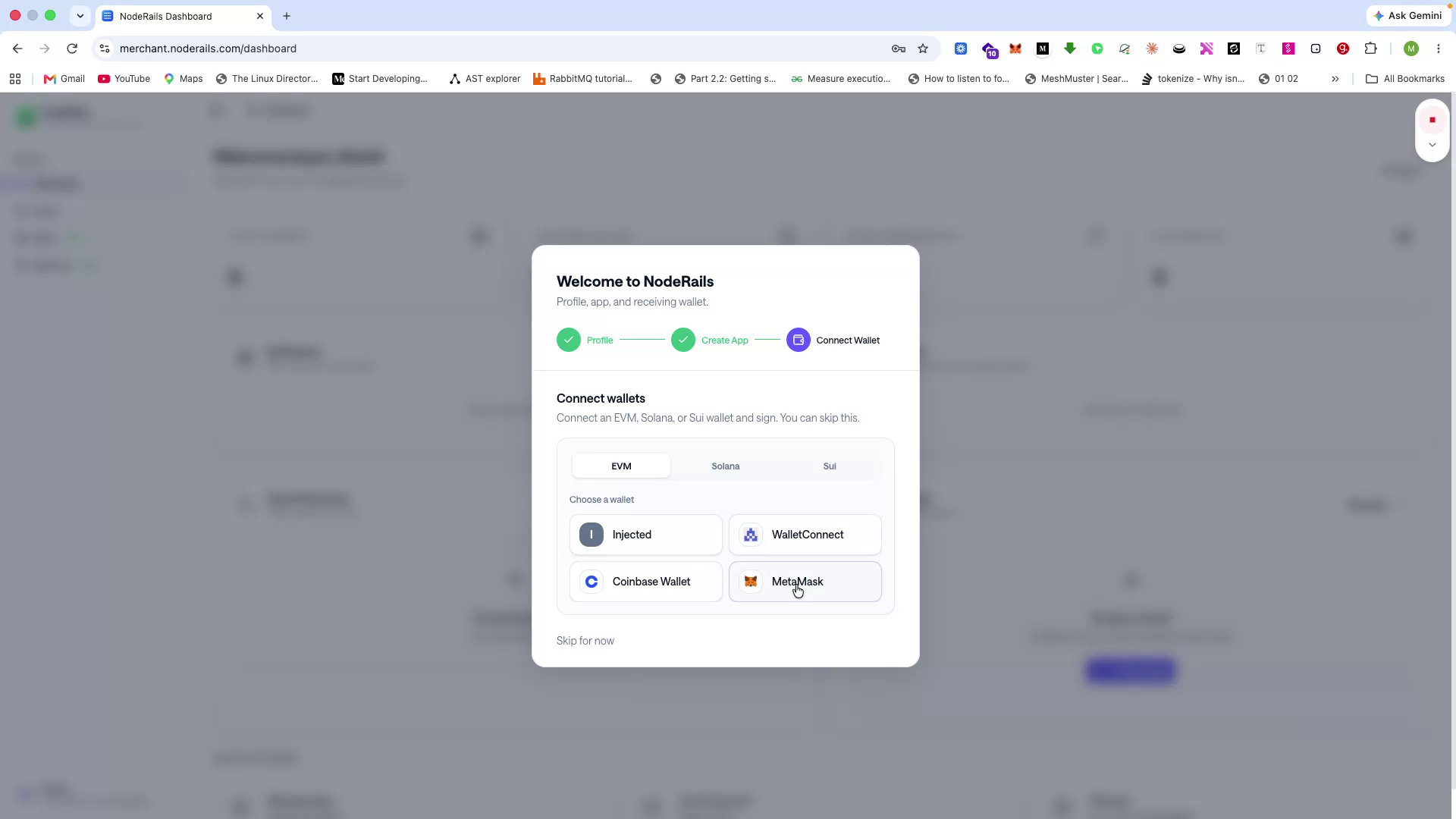Image resolution: width=1456 pixels, height=819 pixels.
Task: Show hidden bookmarks with the overflow chevron
Action: pyautogui.click(x=1335, y=79)
